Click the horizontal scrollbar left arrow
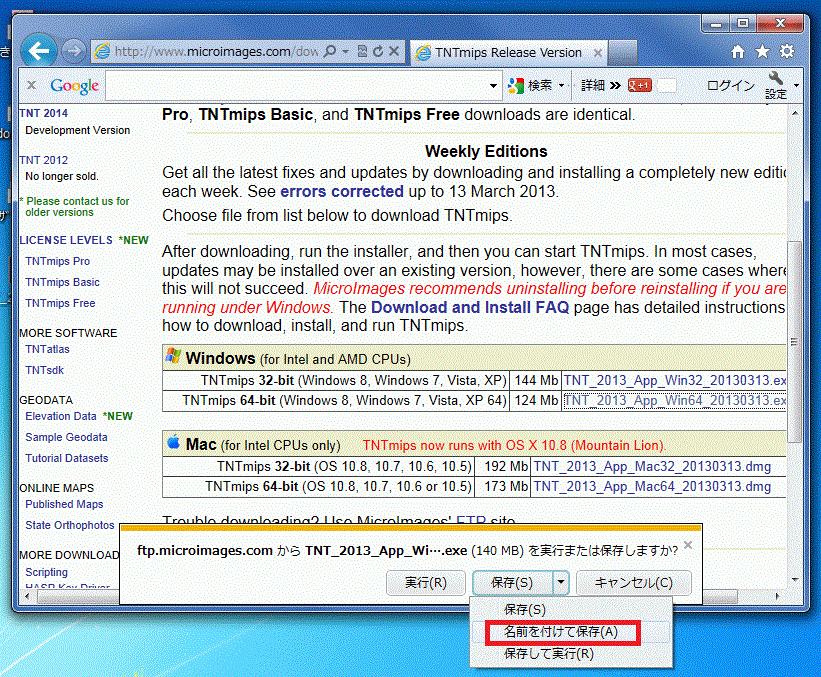821x677 pixels. 27,596
